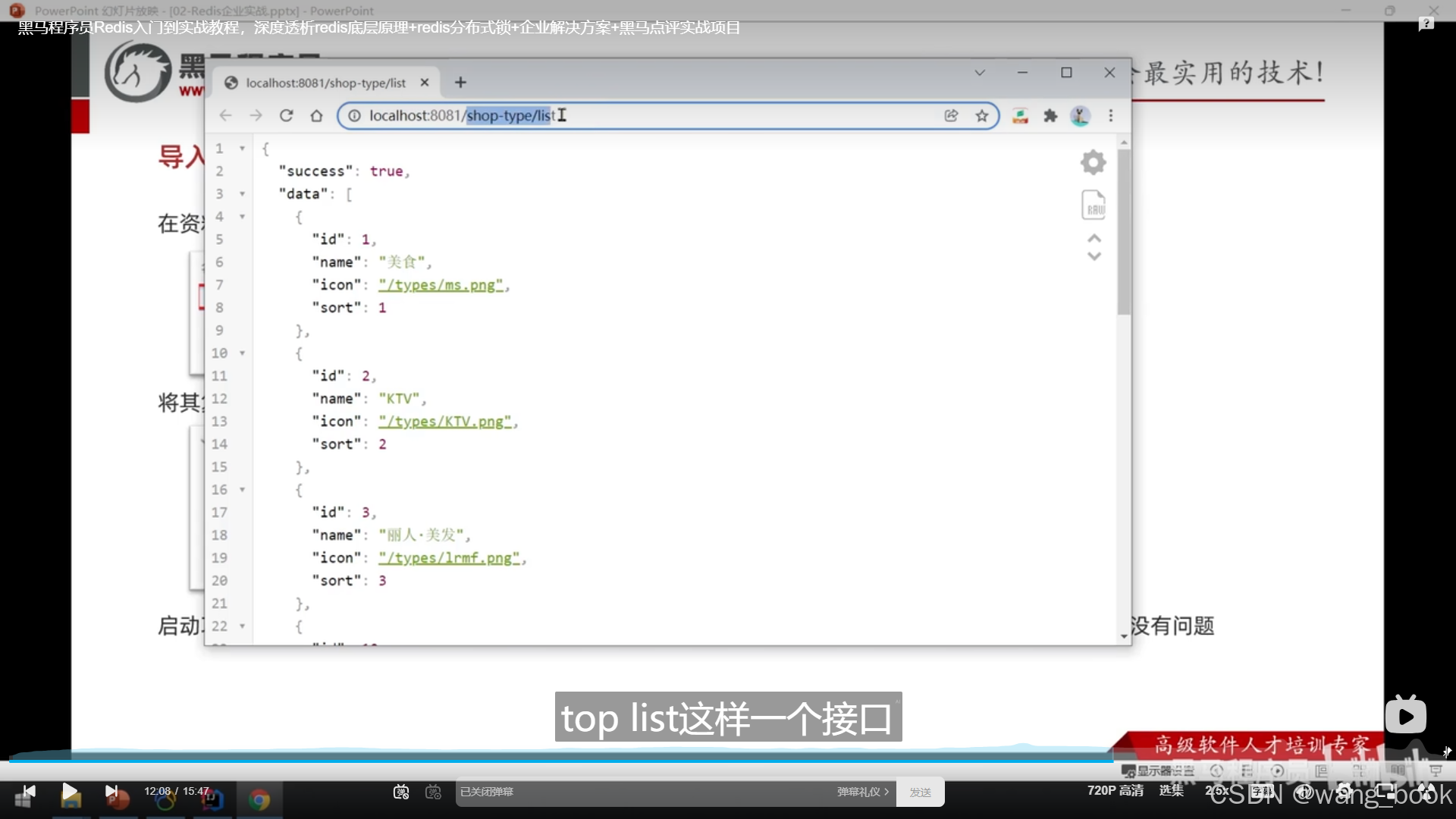Open a new browser tab

click(x=460, y=83)
